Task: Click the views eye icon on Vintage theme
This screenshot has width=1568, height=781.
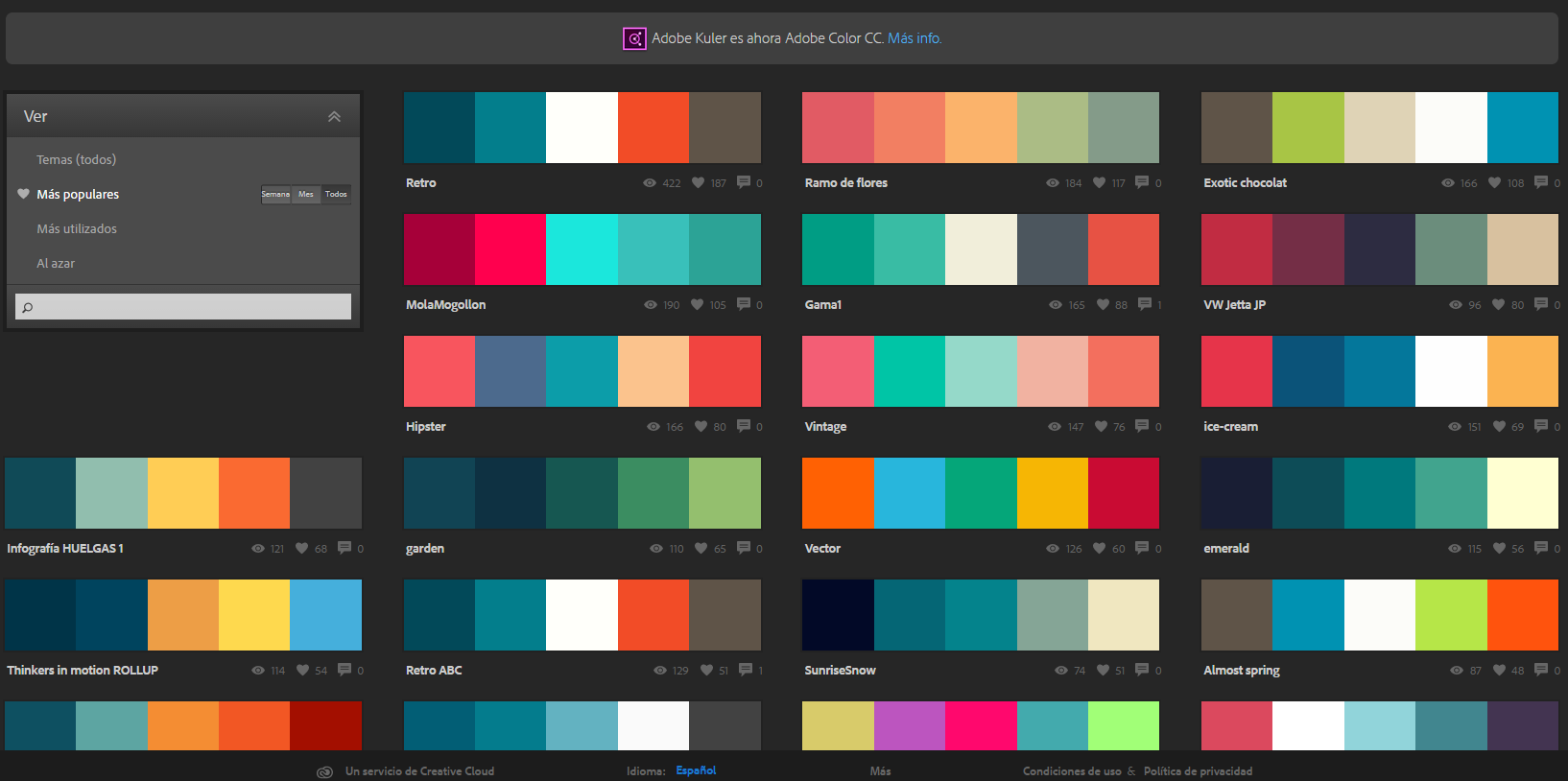Action: pyautogui.click(x=1055, y=427)
